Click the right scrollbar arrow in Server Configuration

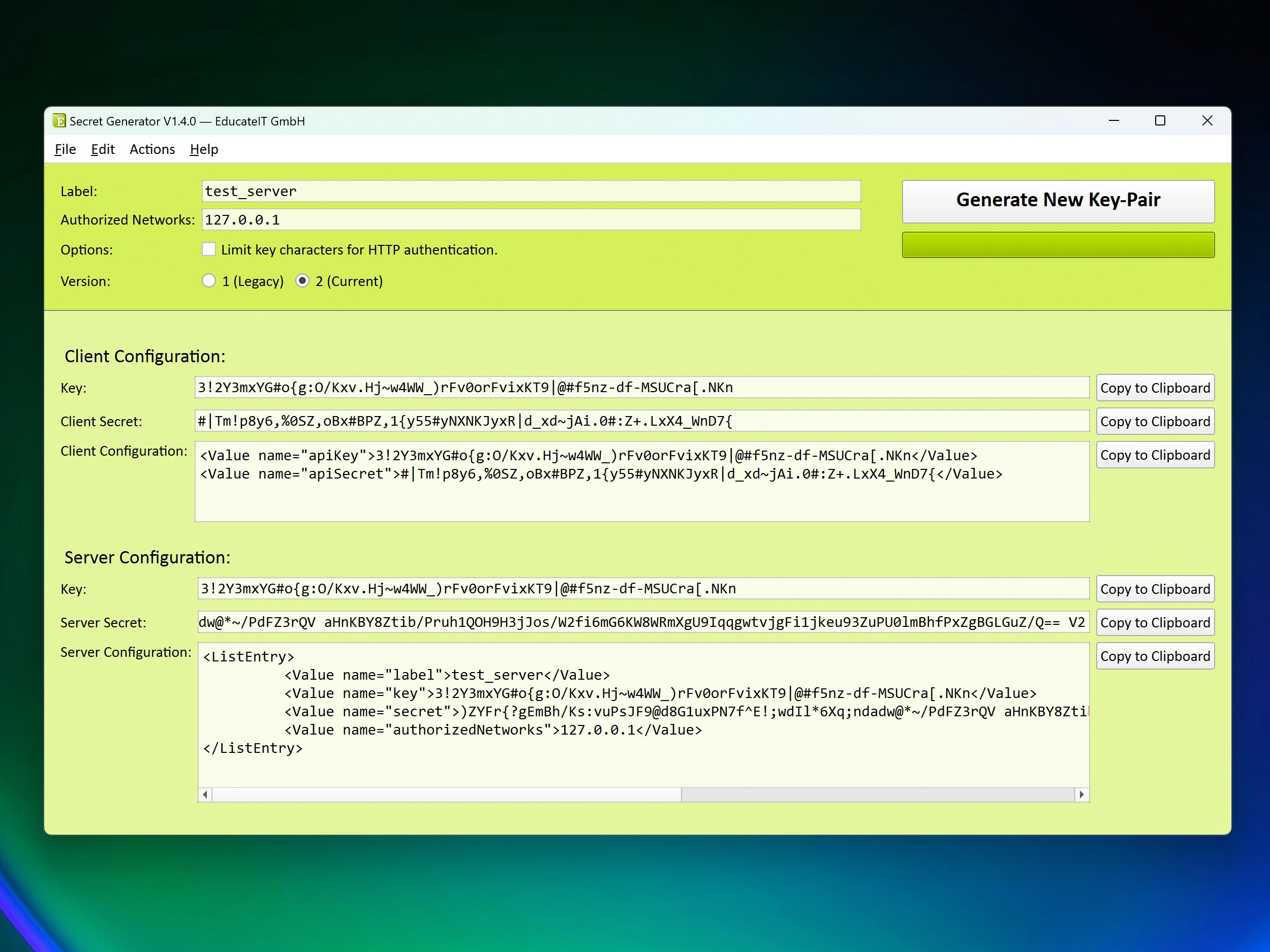pyautogui.click(x=1081, y=794)
